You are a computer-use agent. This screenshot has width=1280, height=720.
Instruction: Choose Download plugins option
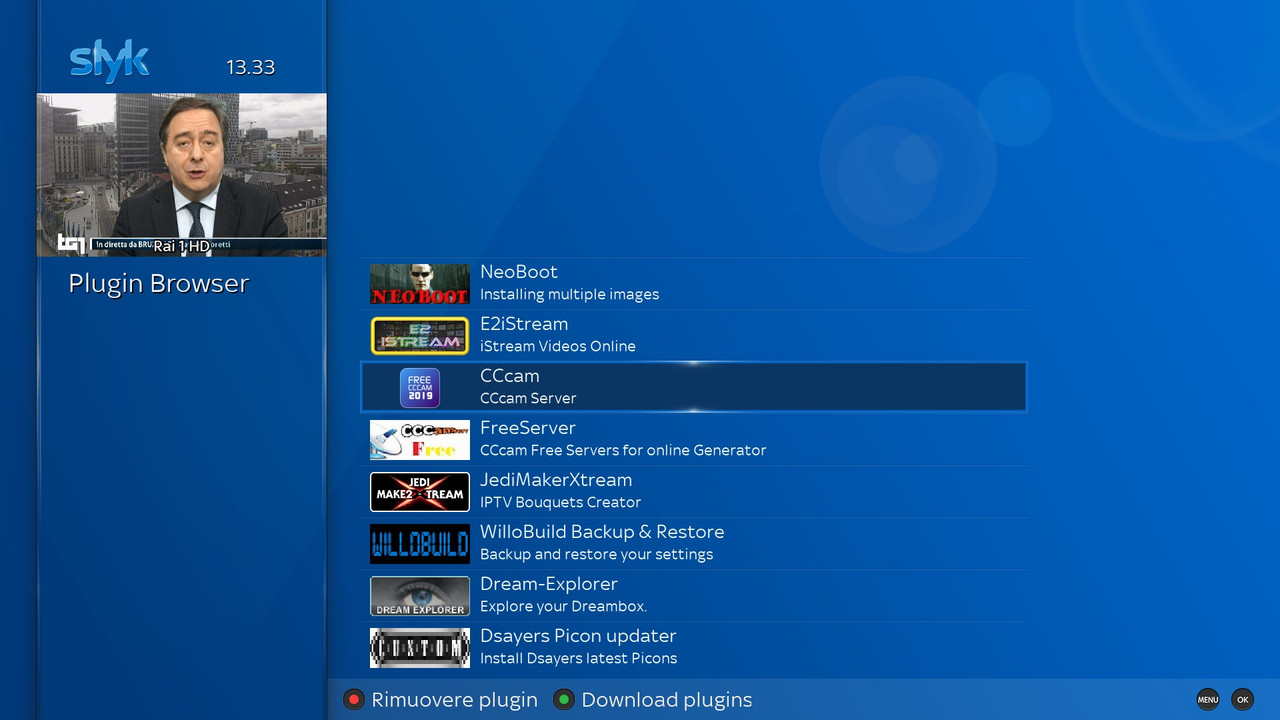point(667,700)
